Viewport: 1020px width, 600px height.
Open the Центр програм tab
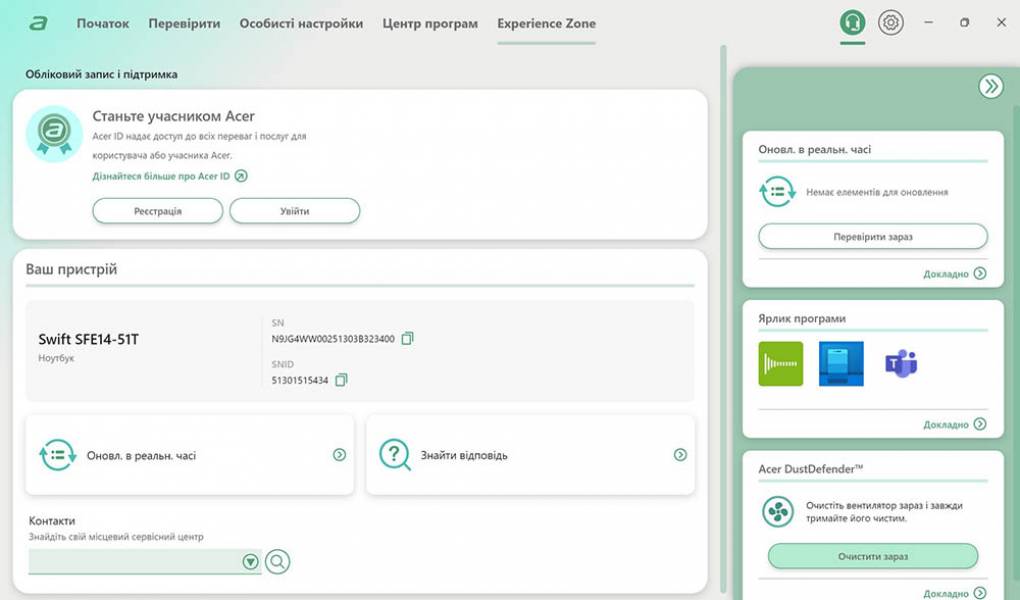tap(430, 24)
